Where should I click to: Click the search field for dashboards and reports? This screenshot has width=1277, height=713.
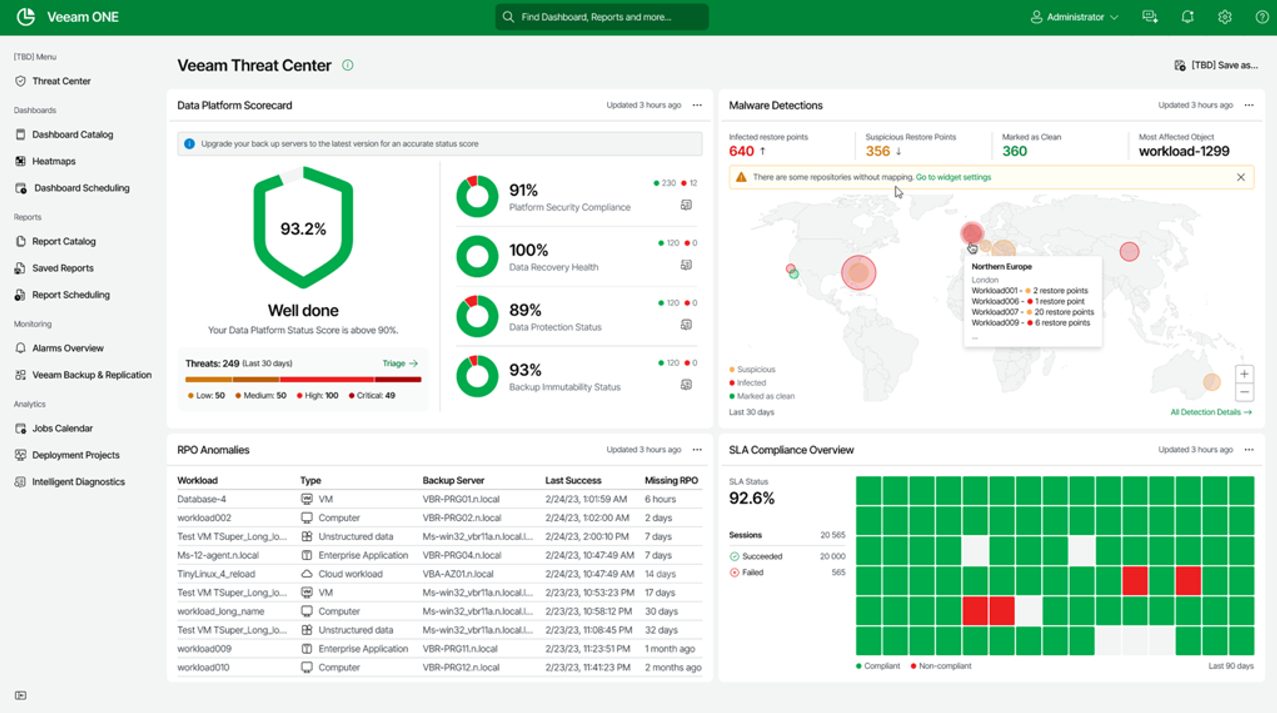coord(602,17)
